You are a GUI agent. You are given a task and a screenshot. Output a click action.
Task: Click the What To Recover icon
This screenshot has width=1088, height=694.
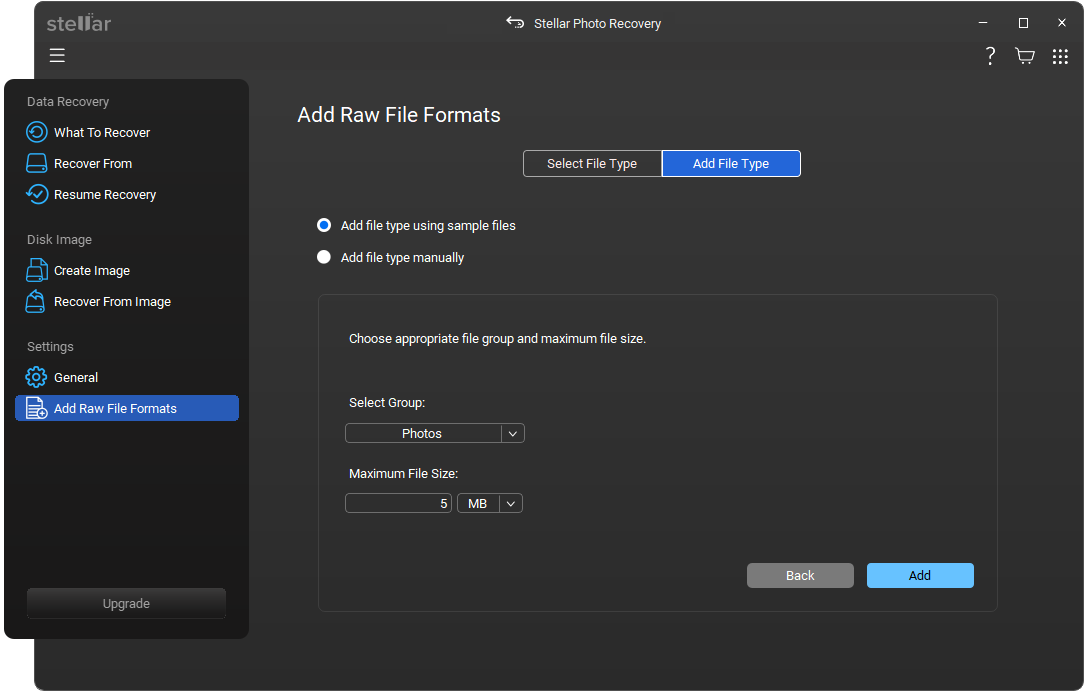(37, 132)
